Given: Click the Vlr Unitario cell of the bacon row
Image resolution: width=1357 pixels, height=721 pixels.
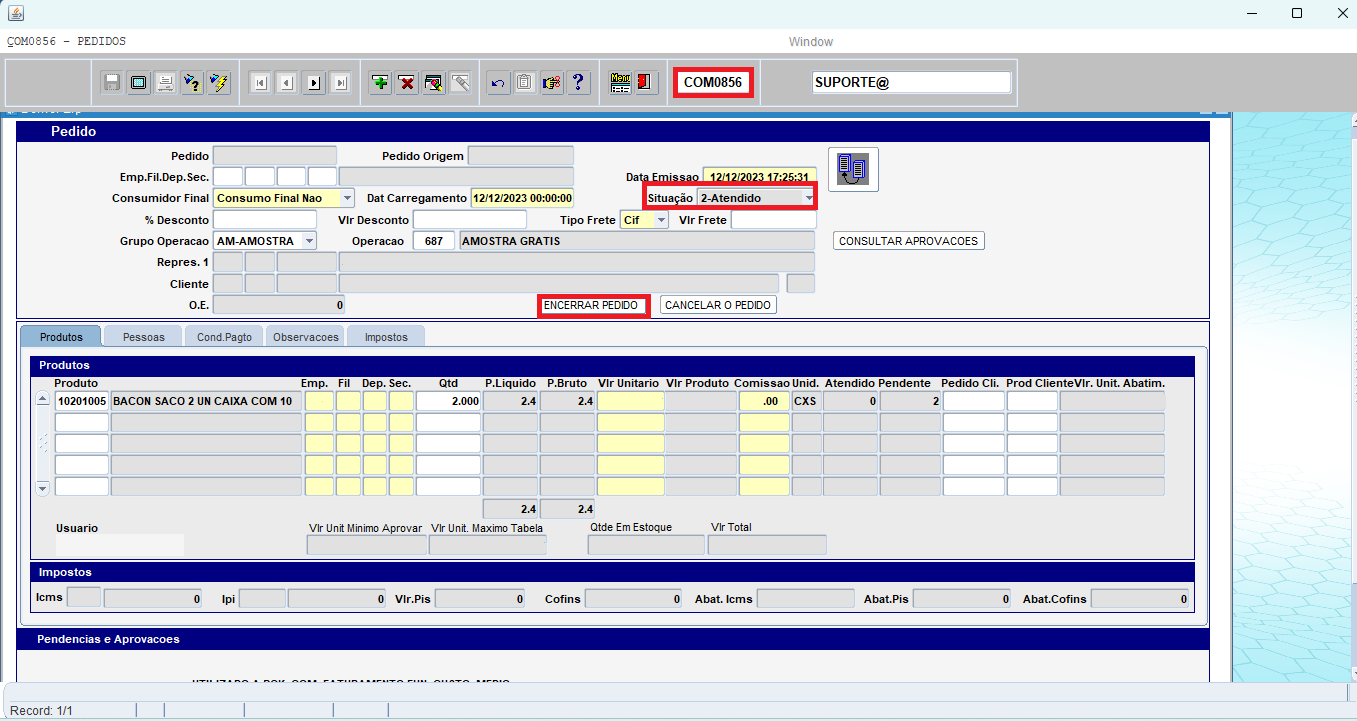Looking at the screenshot, I should pos(630,401).
